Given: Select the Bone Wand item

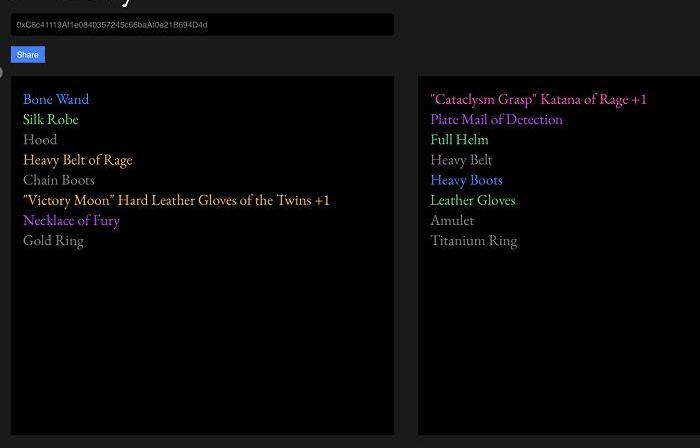Looking at the screenshot, I should tap(56, 99).
